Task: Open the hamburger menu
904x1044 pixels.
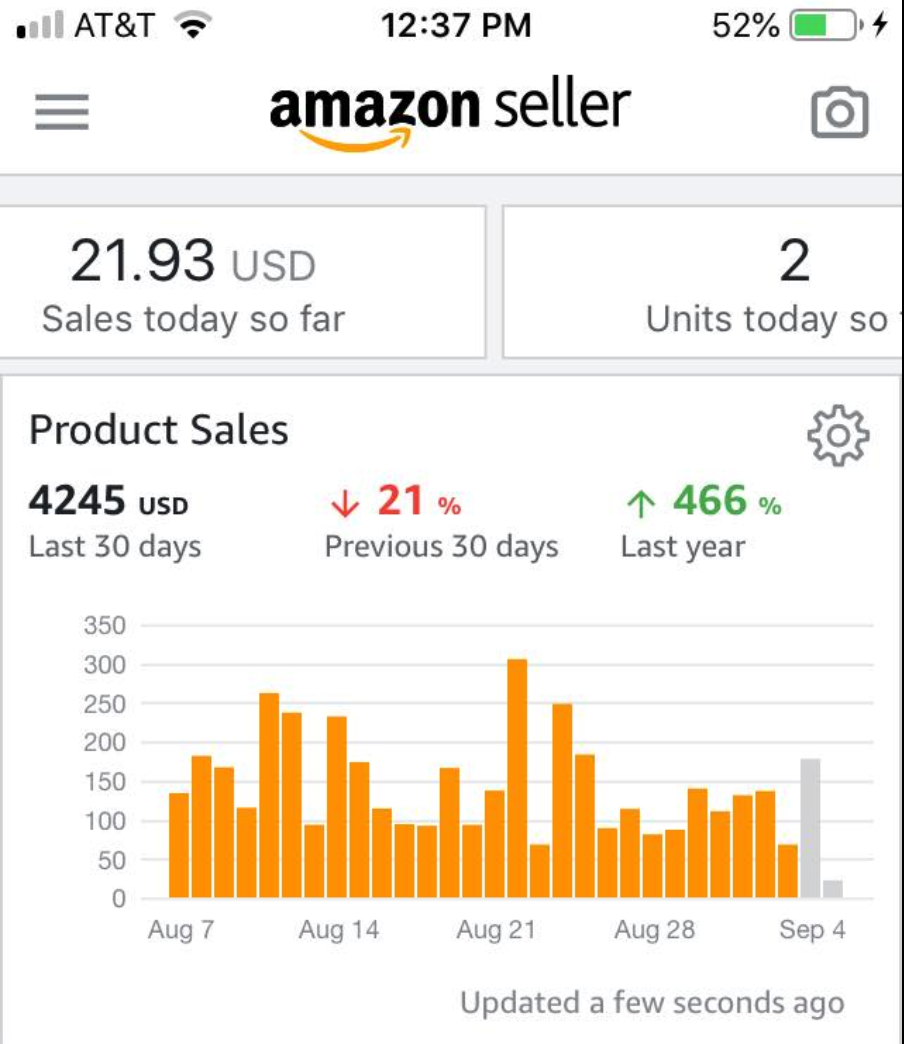Action: pyautogui.click(x=62, y=111)
